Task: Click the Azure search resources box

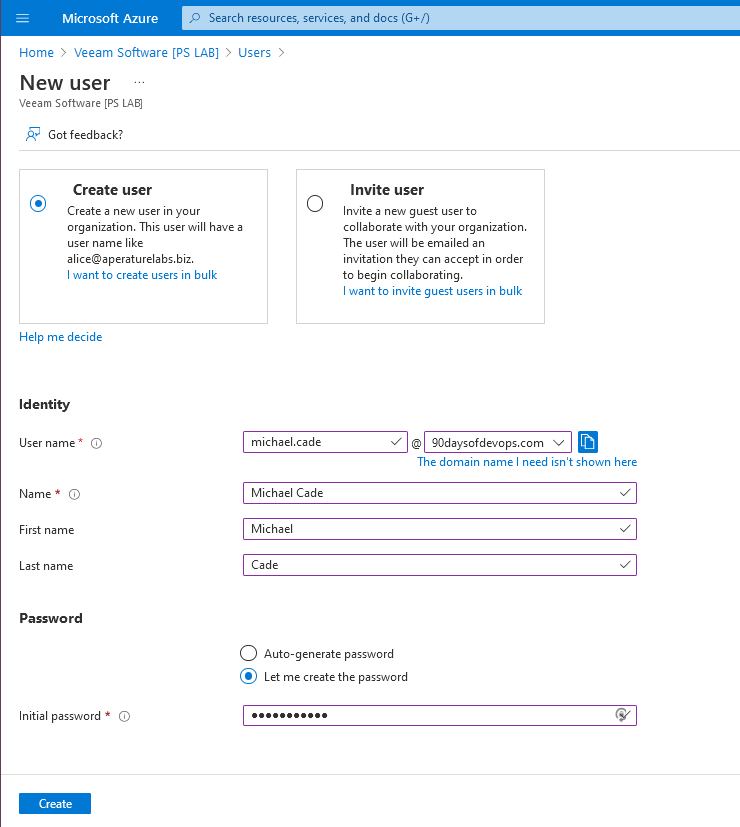Action: pos(460,18)
